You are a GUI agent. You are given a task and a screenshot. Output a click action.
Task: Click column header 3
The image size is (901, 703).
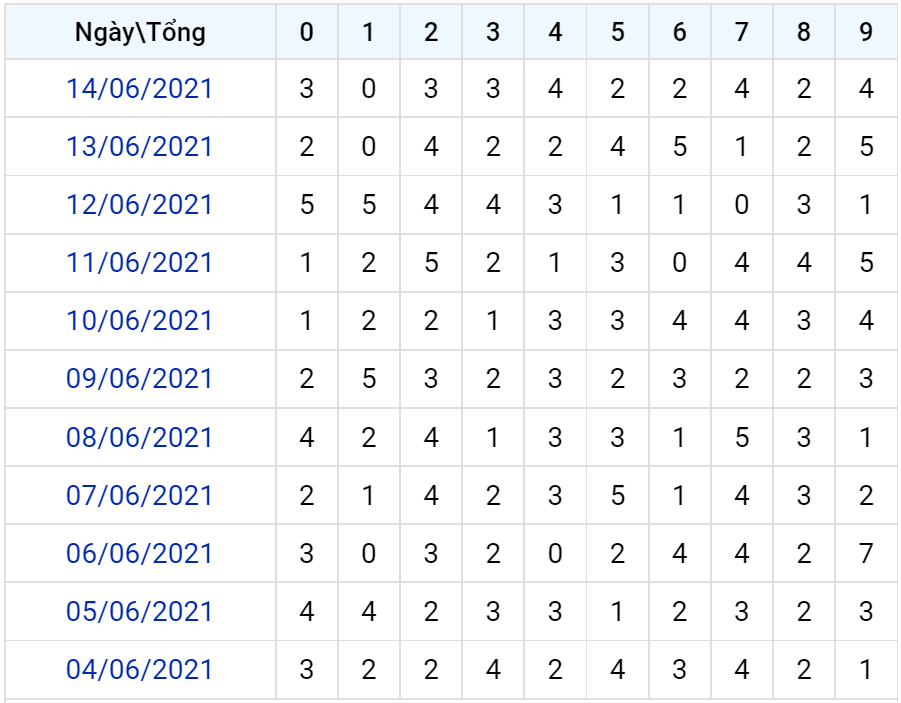tap(493, 32)
